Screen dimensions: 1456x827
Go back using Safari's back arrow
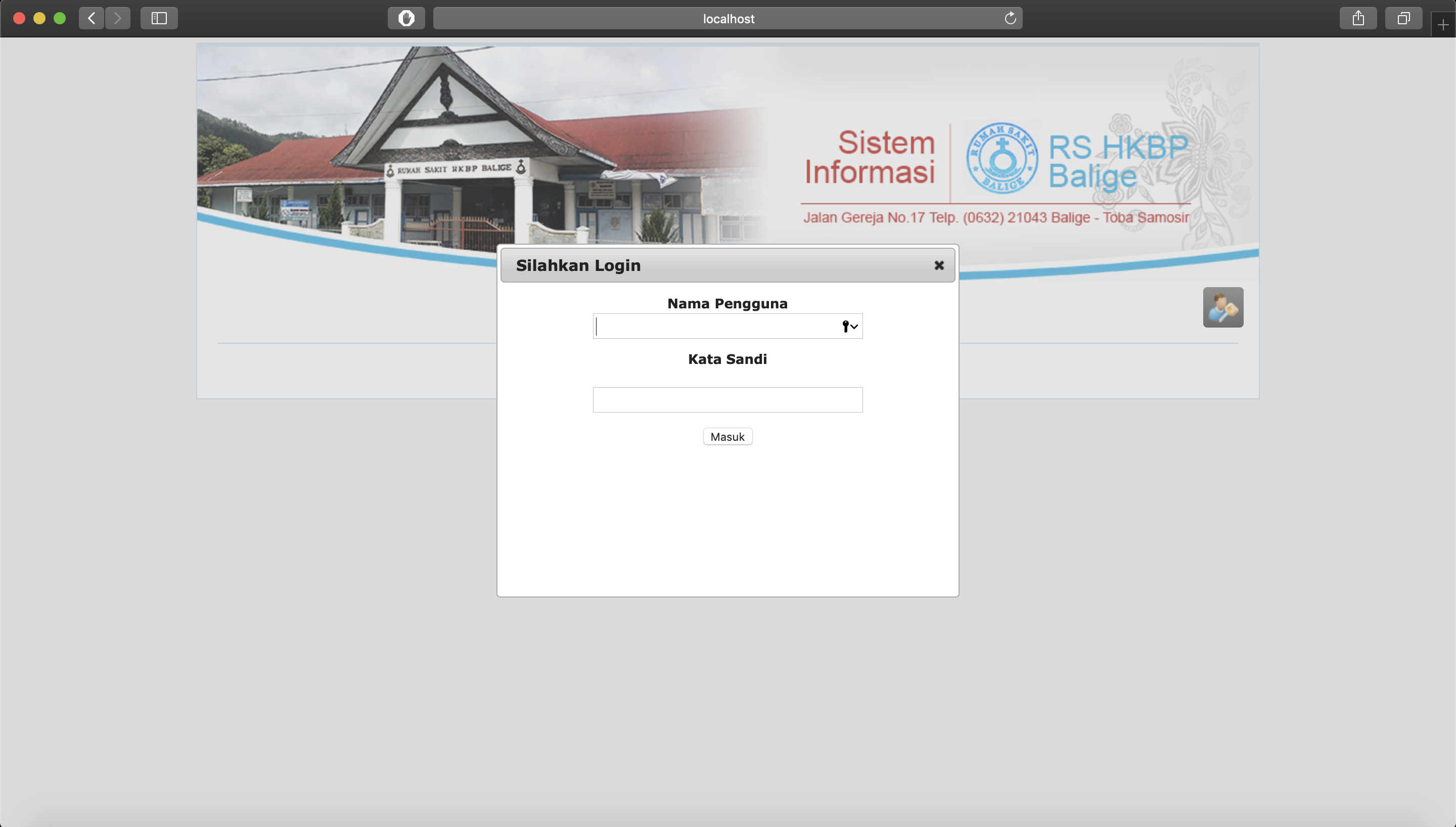(92, 18)
